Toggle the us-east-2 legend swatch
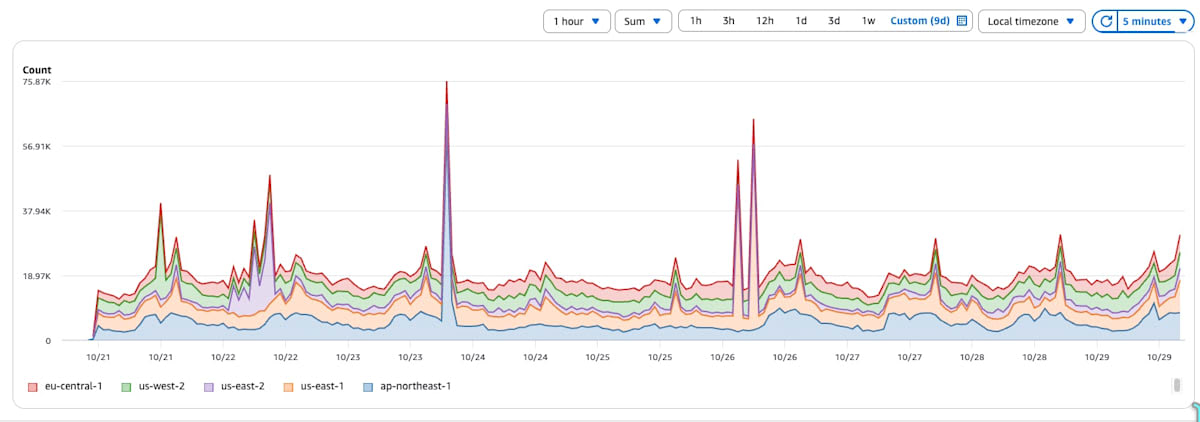The width and height of the screenshot is (1200, 422). coord(209,386)
